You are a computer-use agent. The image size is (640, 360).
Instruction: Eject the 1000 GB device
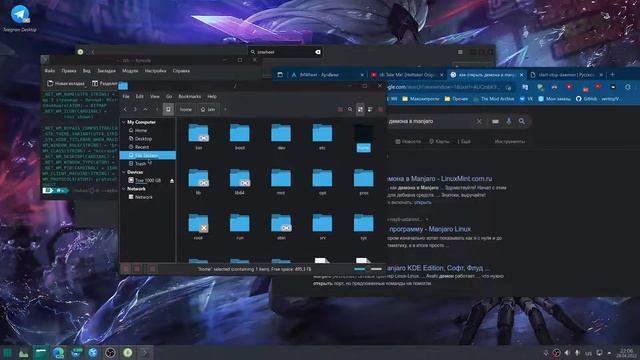(172, 181)
